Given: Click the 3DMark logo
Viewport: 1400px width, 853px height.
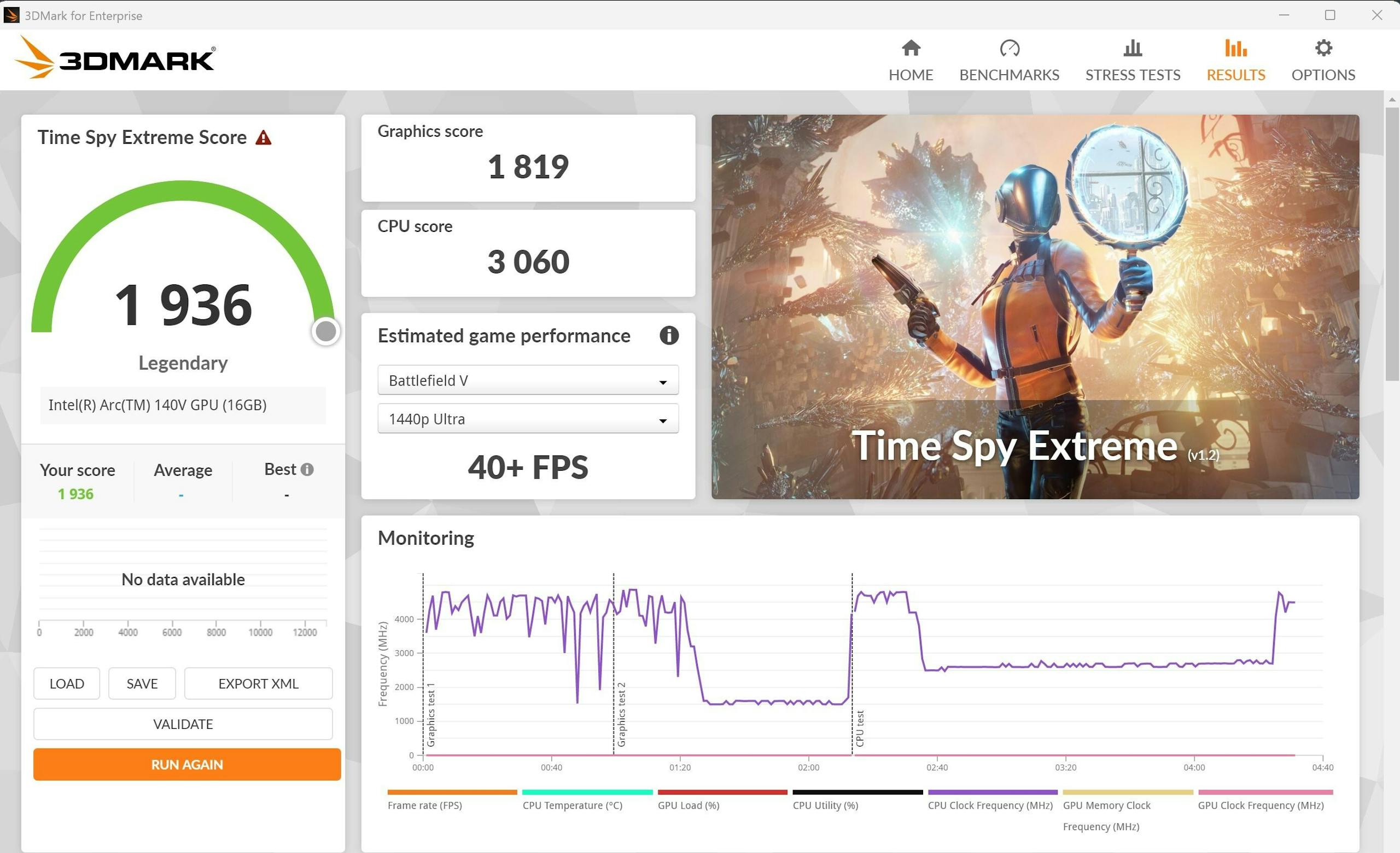Looking at the screenshot, I should click(x=115, y=57).
